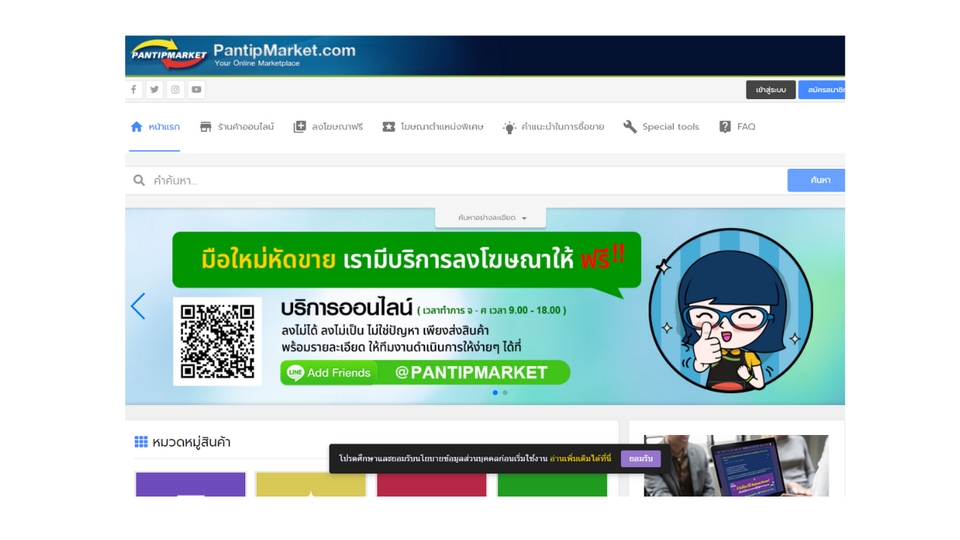Viewport: 960px width, 540px height.
Task: Click the wrench icon beside Special tools
Action: pos(630,127)
